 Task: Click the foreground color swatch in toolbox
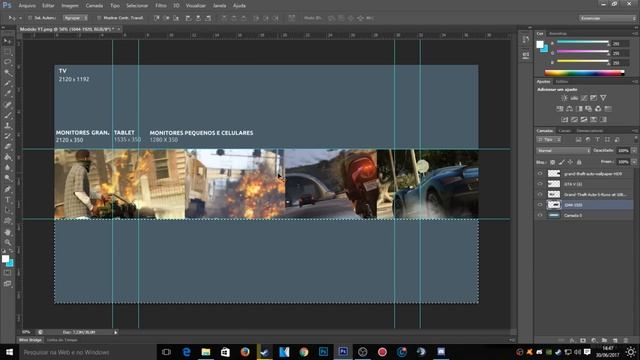(x=5, y=259)
